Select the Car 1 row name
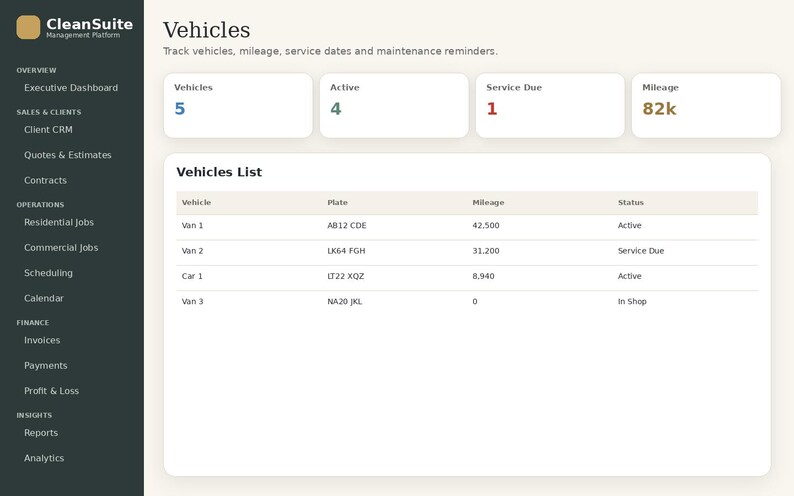 [x=192, y=276]
